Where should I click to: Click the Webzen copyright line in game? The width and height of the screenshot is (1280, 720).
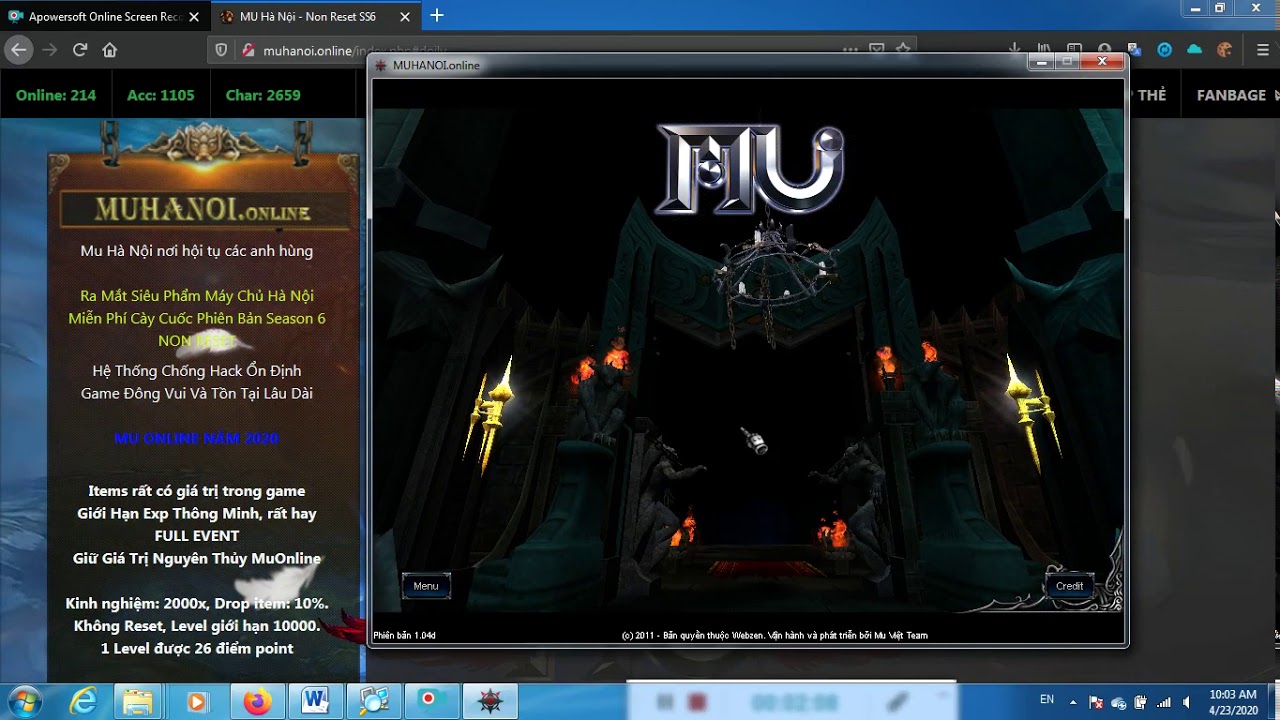click(774, 635)
